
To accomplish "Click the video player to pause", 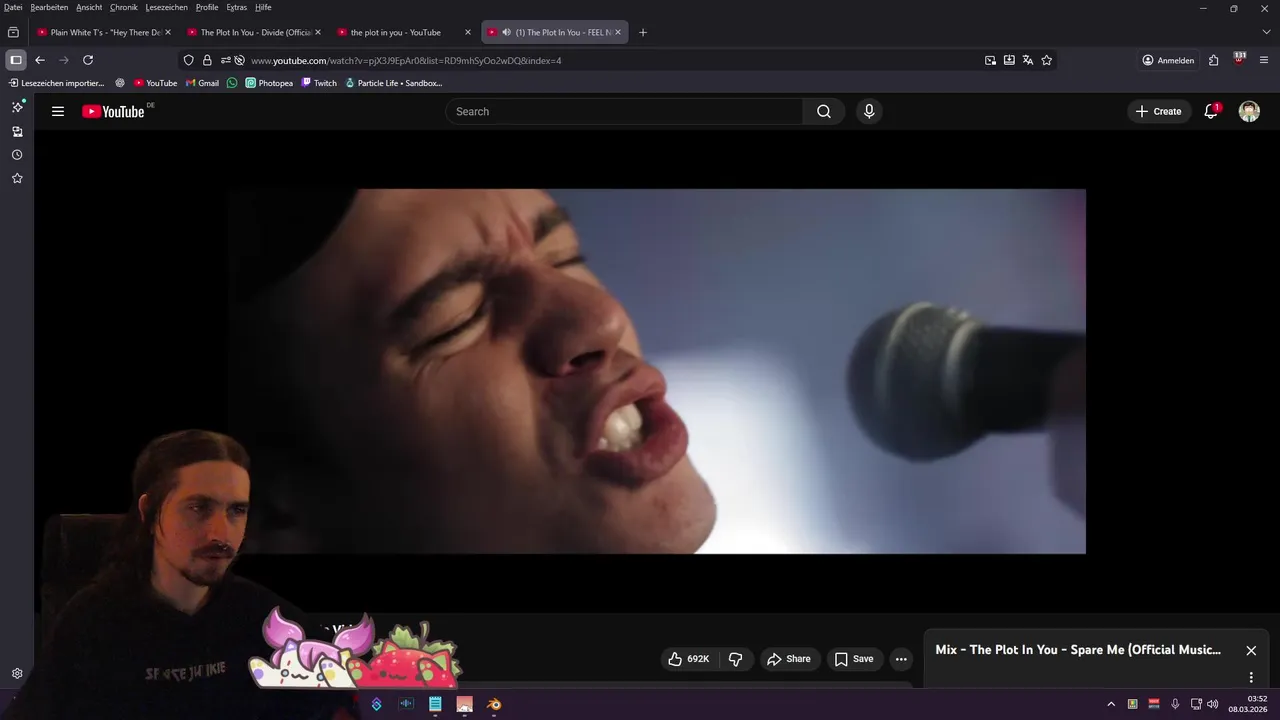I will (x=656, y=371).
